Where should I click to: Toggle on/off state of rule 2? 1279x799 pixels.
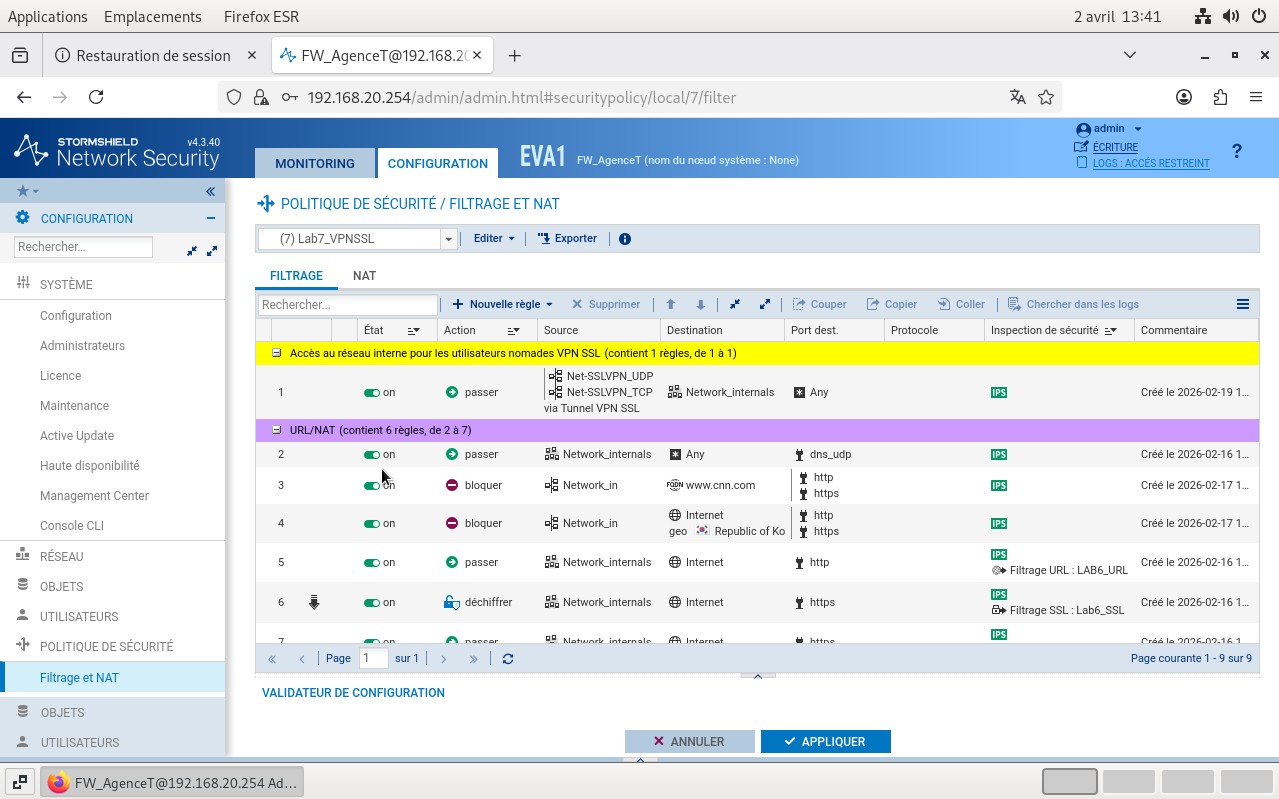tap(372, 454)
